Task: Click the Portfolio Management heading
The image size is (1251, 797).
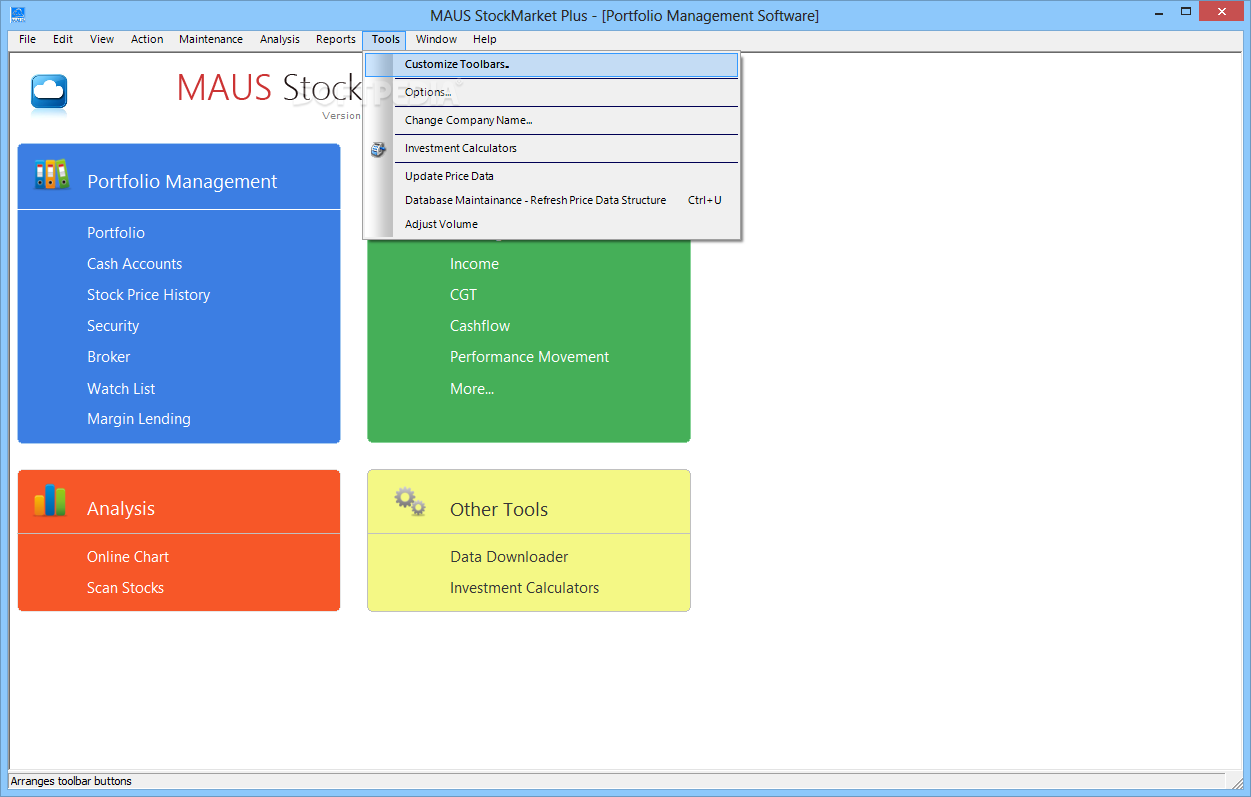Action: 182,182
